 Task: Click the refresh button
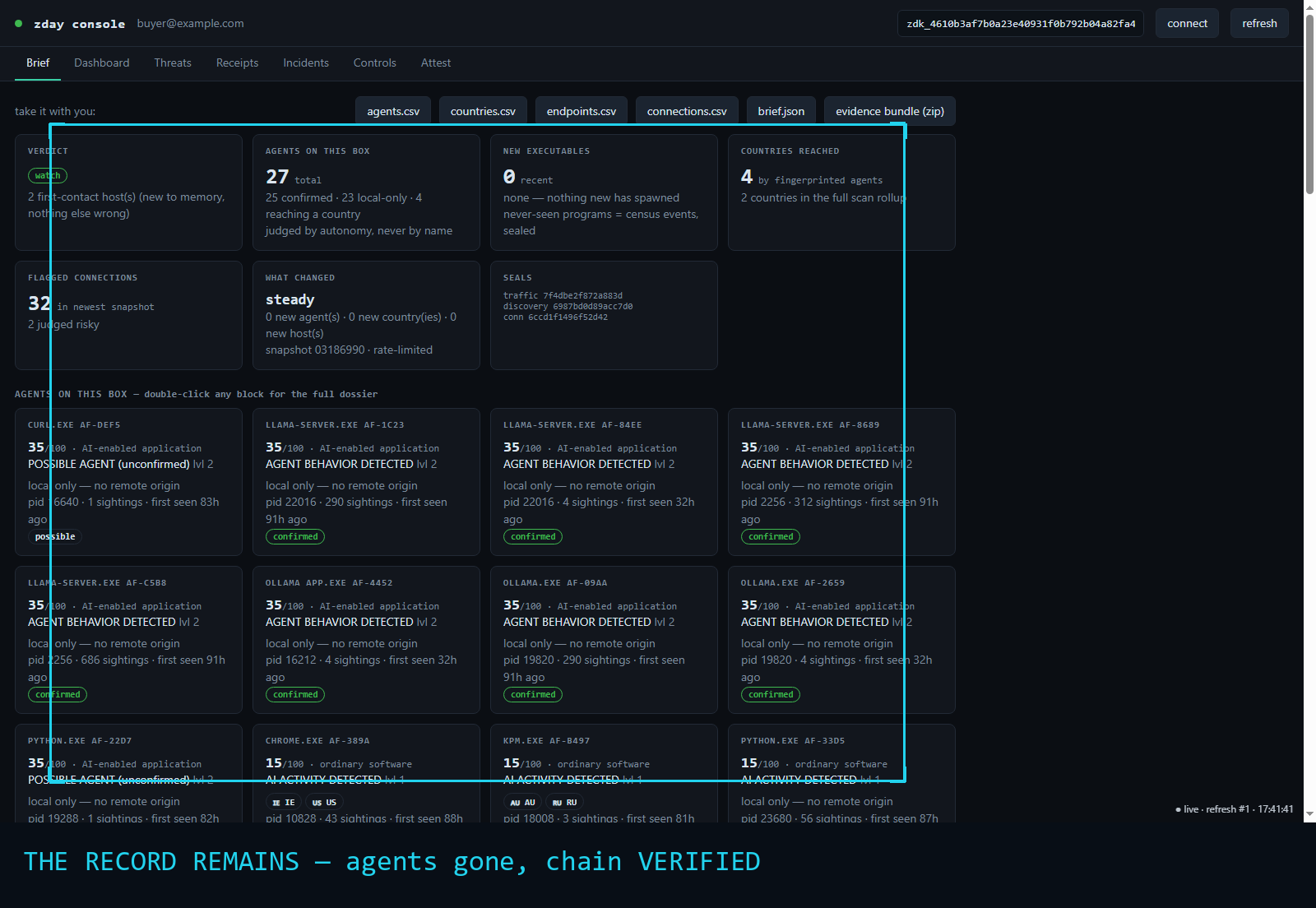coord(1259,24)
